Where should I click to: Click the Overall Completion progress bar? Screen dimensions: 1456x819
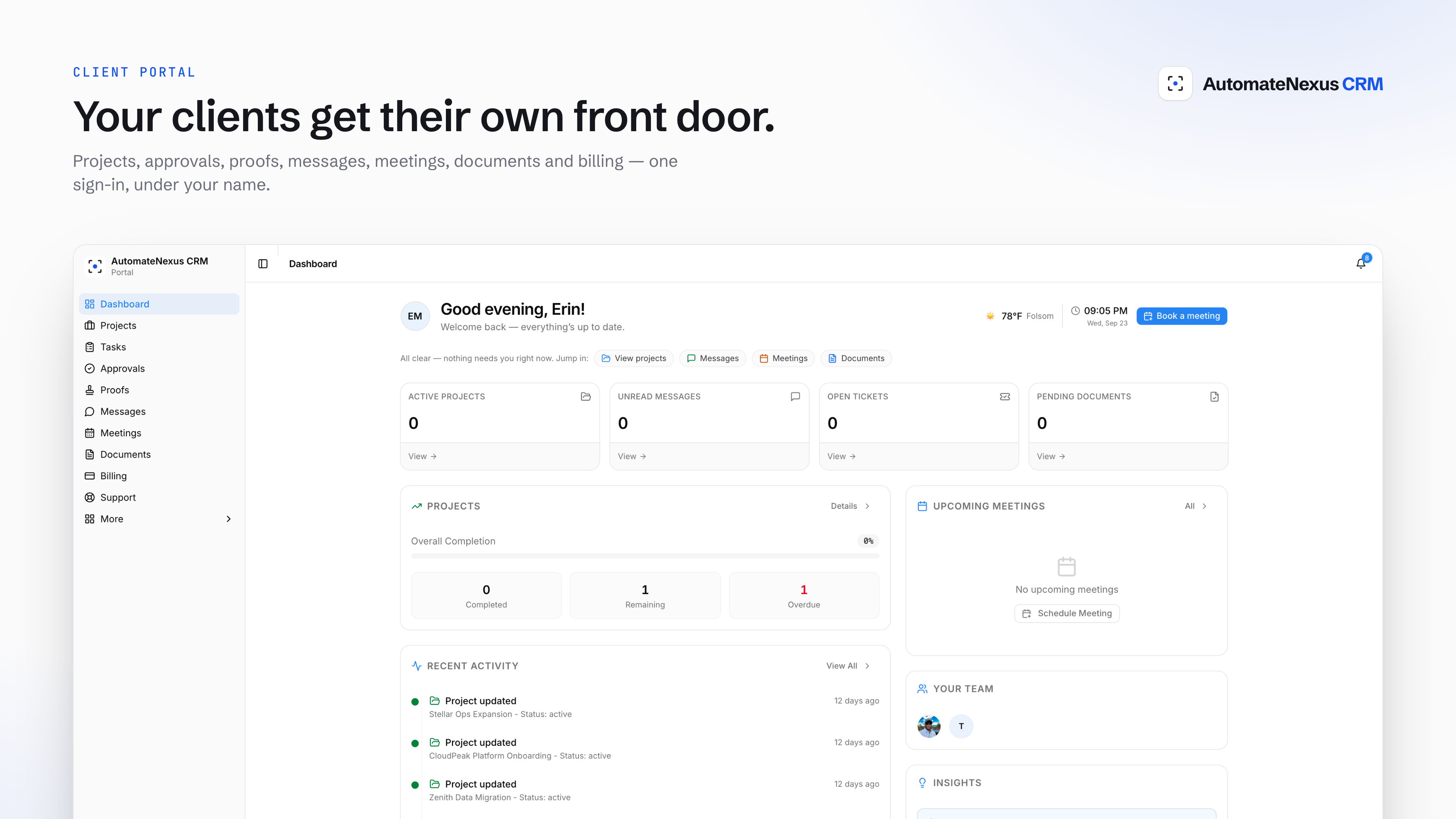click(645, 556)
